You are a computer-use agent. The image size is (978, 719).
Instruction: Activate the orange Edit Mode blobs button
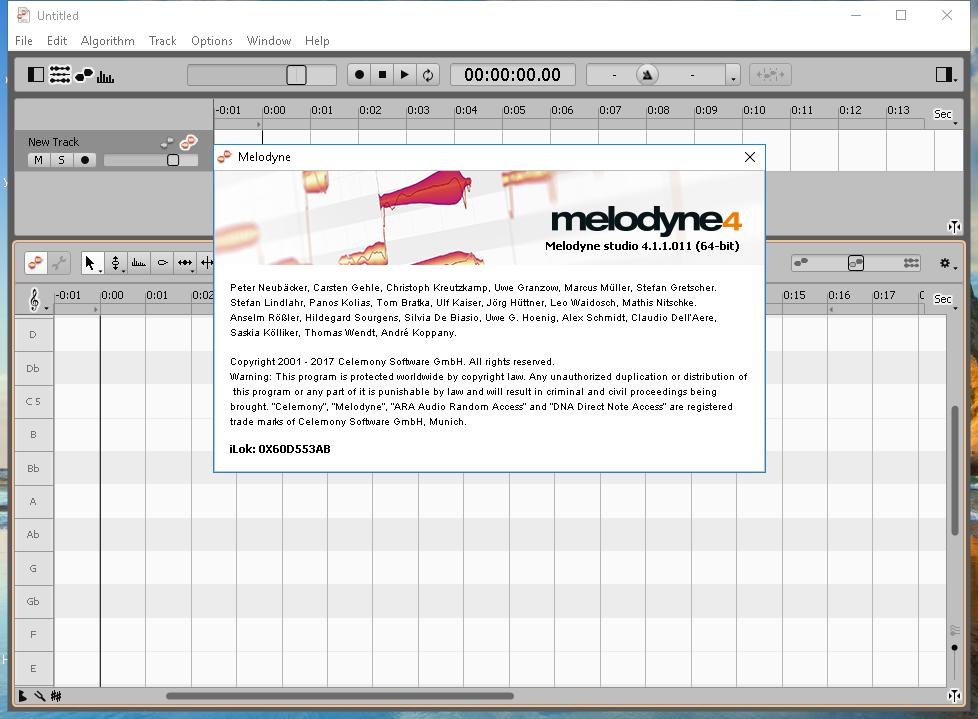pos(36,263)
